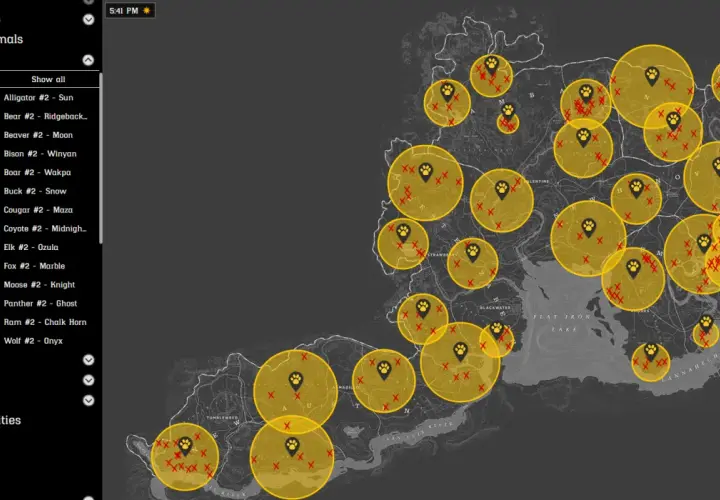Click the paw marker above the dense northern red X cluster
This screenshot has width=720, height=500.
(586, 94)
